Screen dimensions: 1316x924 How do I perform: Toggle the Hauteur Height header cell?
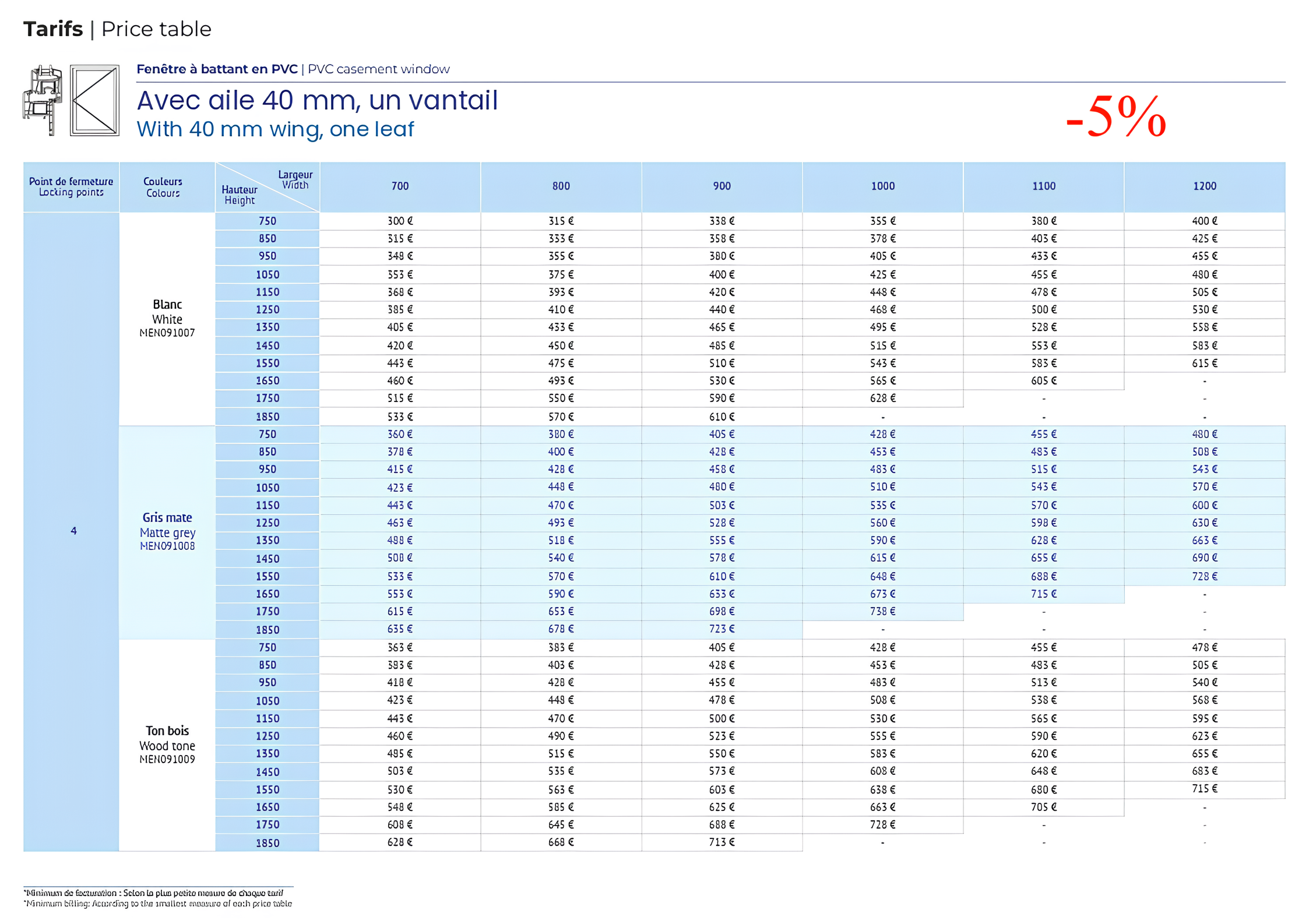[240, 195]
